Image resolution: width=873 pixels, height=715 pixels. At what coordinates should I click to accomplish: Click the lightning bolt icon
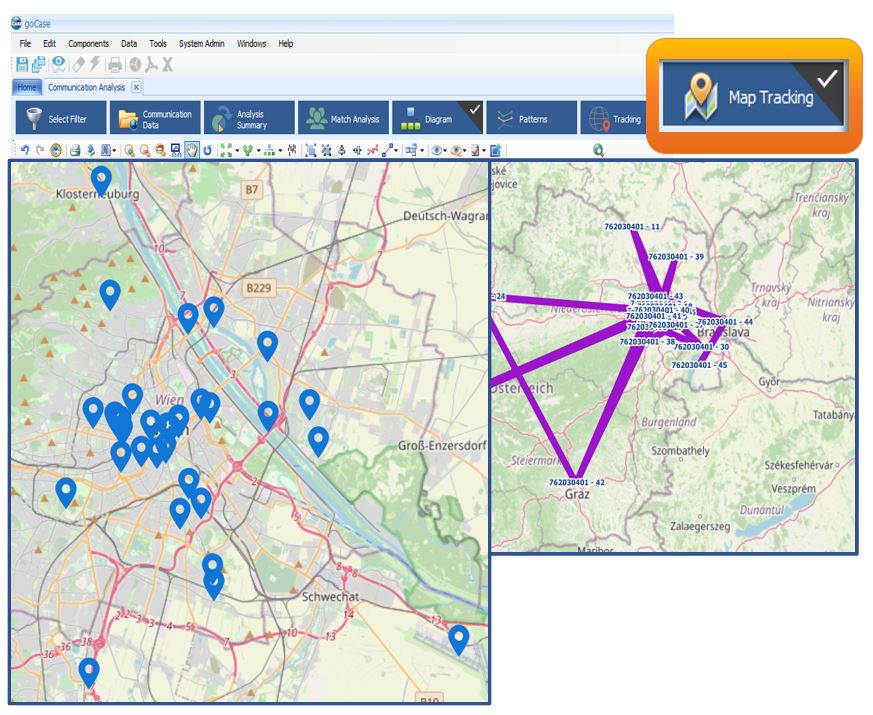click(x=95, y=65)
